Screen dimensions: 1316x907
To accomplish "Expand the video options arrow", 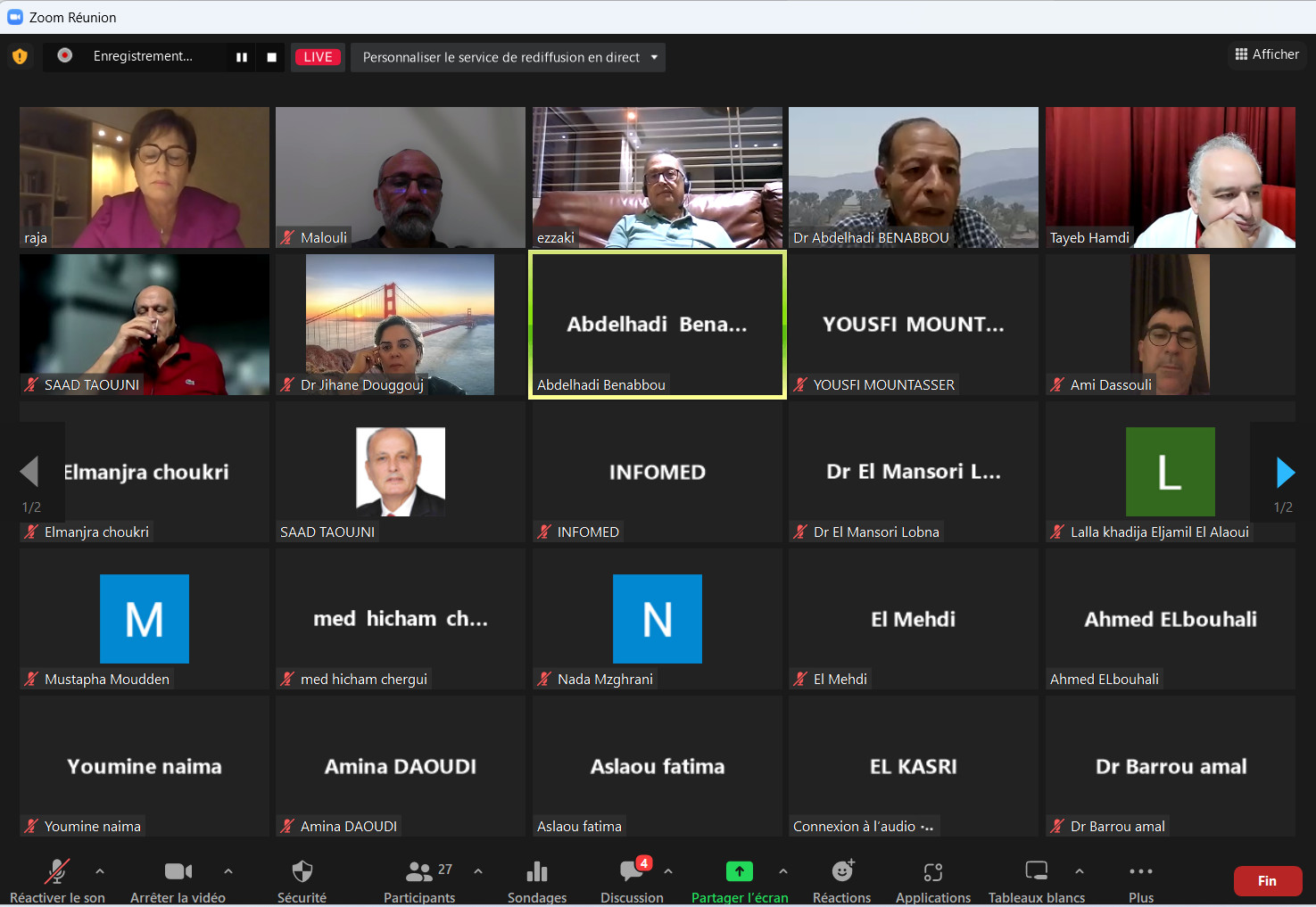I will pyautogui.click(x=228, y=871).
